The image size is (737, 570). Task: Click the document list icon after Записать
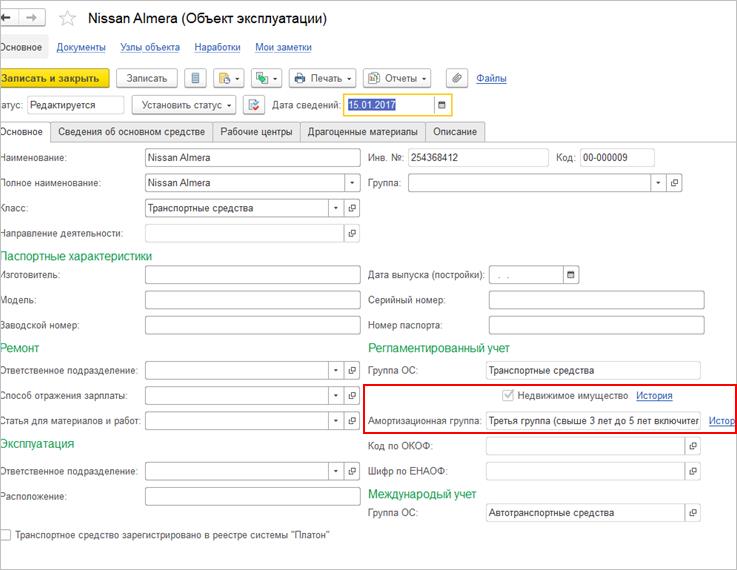coord(195,78)
